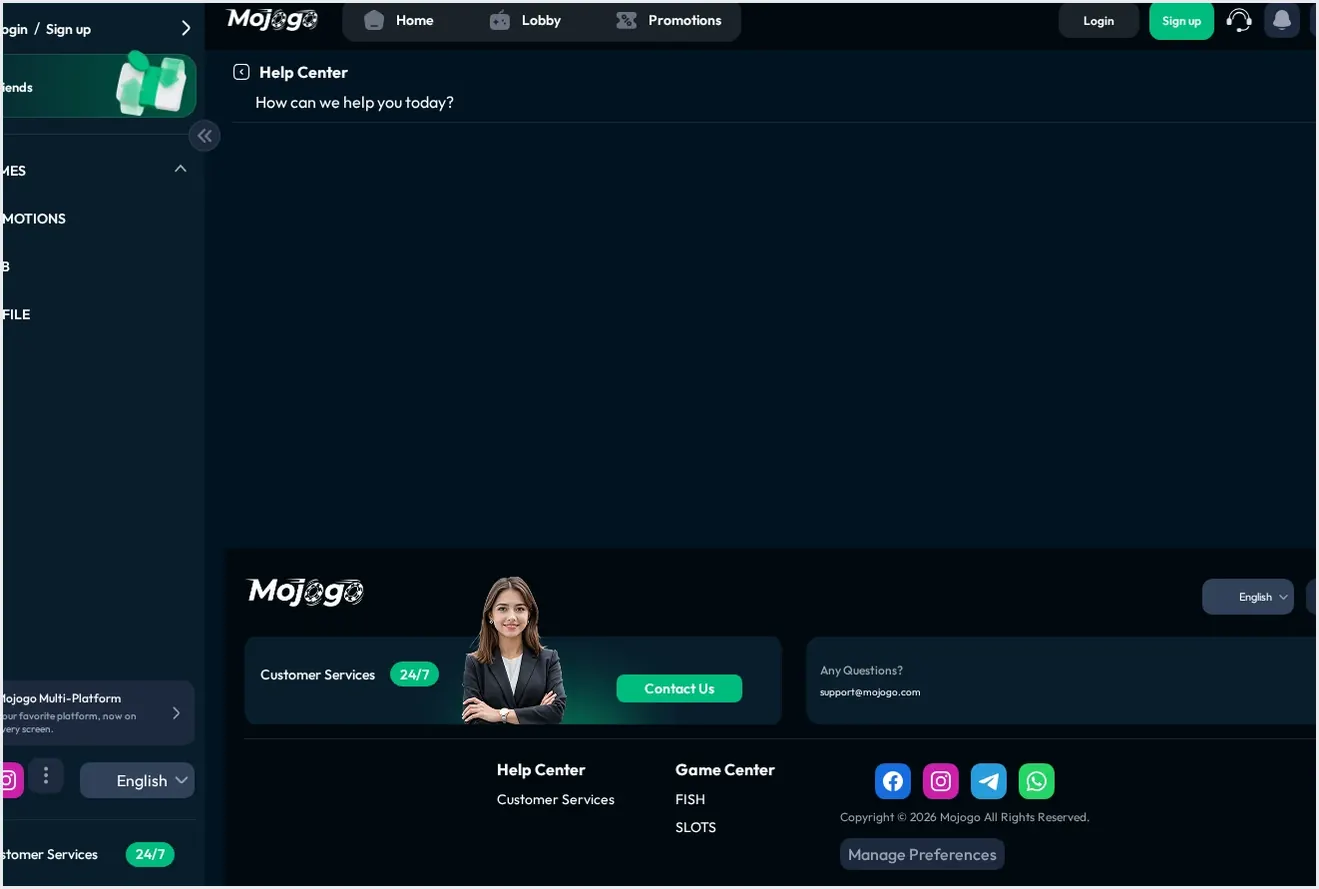Click support@mojogo.com email address
The image size is (1319, 889).
[870, 692]
